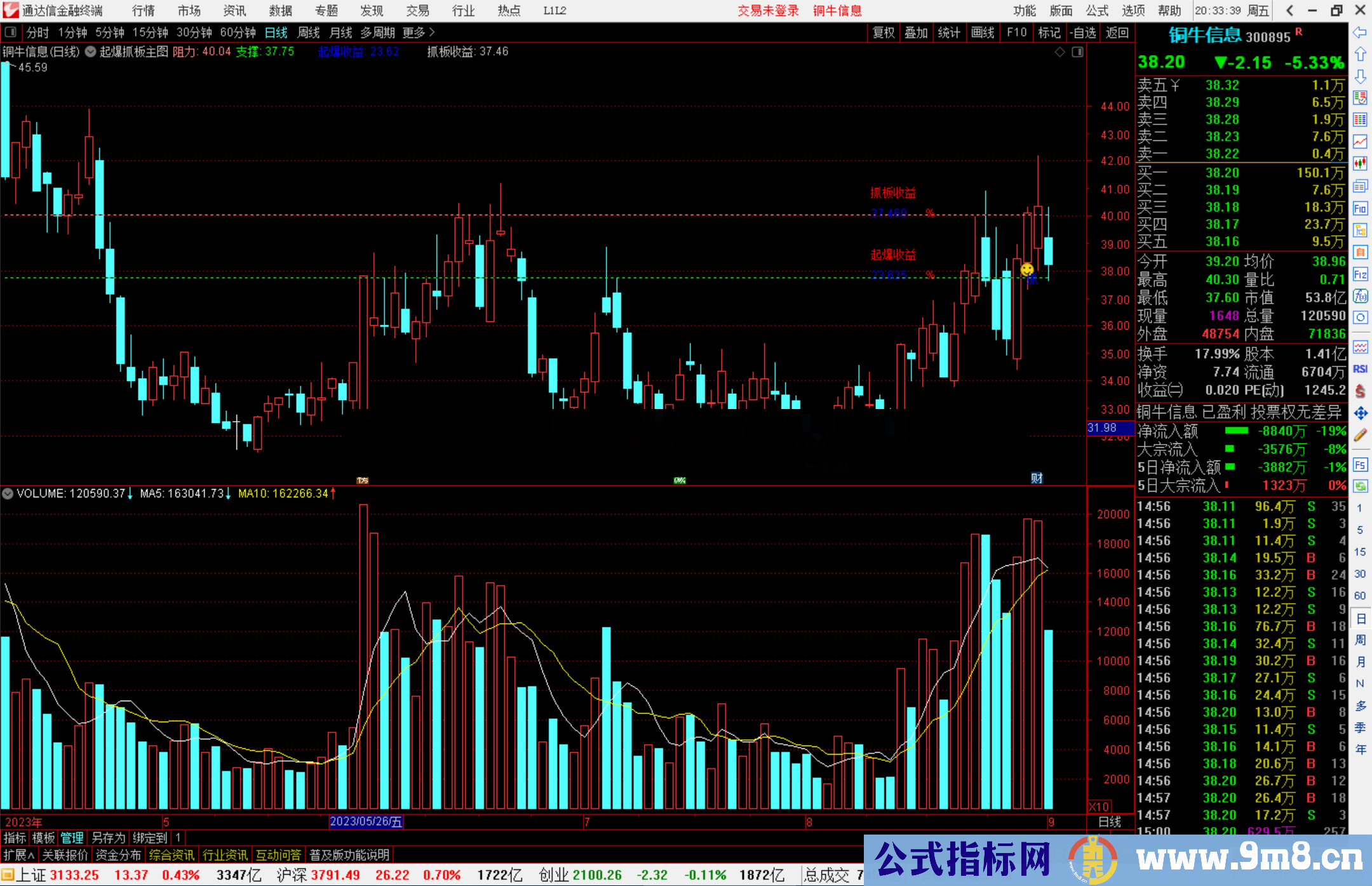Viewport: 1372px width, 886px height.
Task: Click the 创业 index in status bar
Action: pyautogui.click(x=554, y=875)
